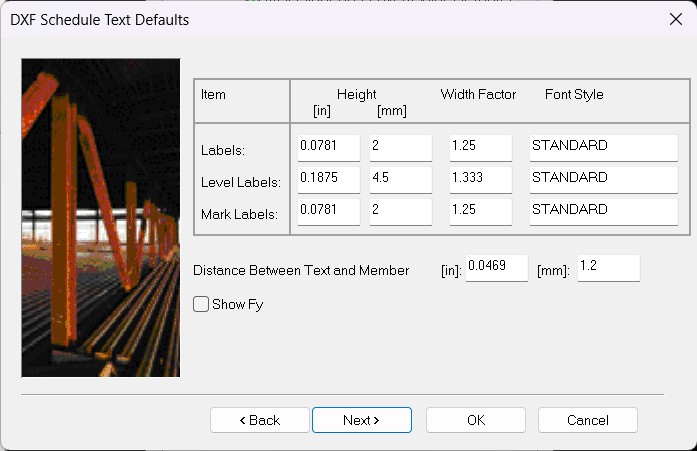Edit Labels height in inches field
Screen dimensions: 697x451
click(x=328, y=147)
